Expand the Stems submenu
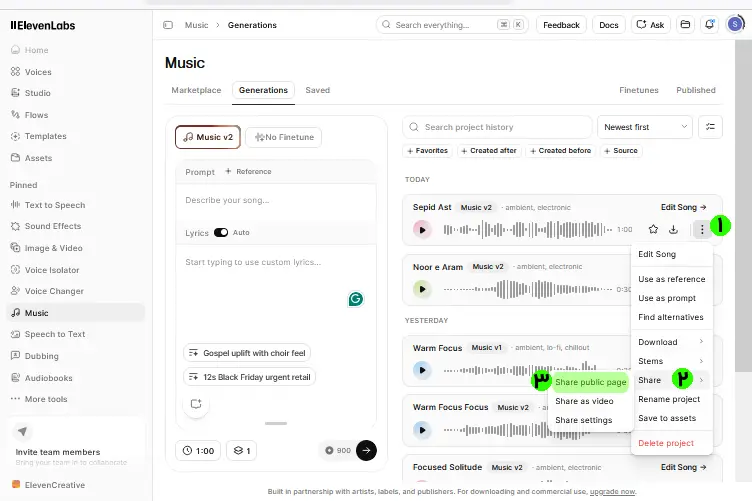The image size is (752, 501). click(671, 361)
